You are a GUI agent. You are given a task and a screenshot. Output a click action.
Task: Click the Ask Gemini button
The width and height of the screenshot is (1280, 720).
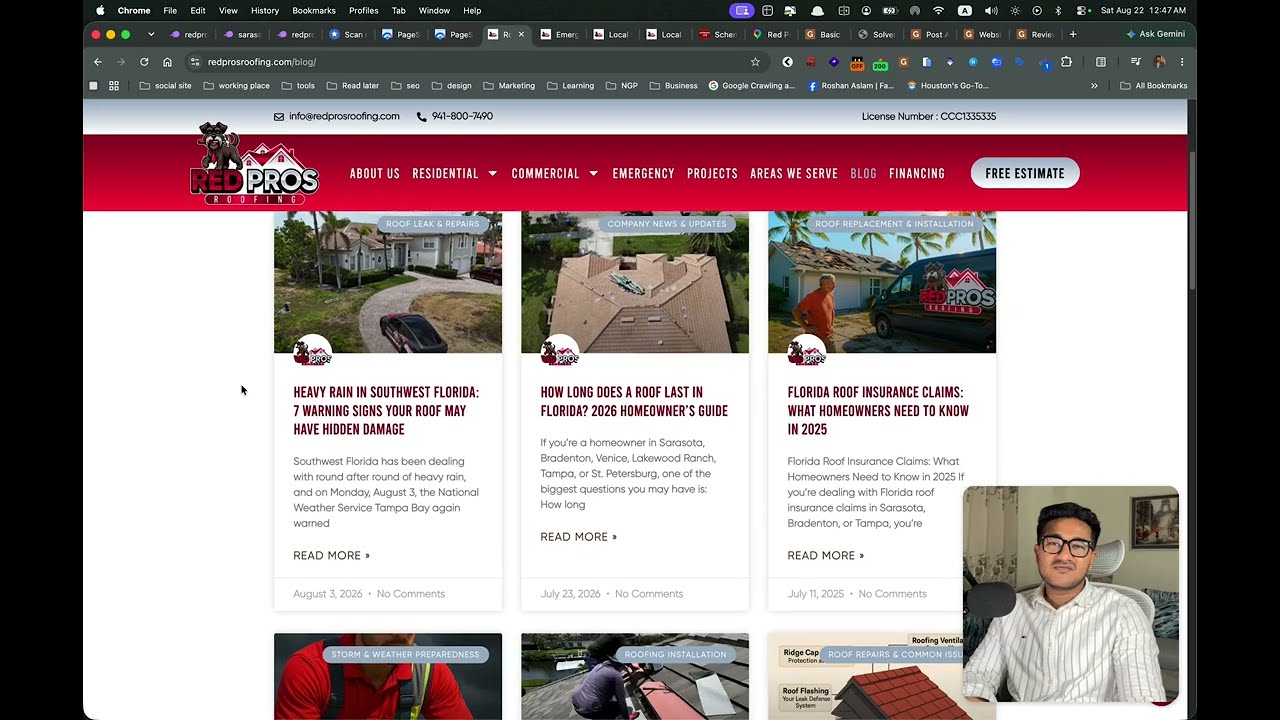(x=1155, y=34)
